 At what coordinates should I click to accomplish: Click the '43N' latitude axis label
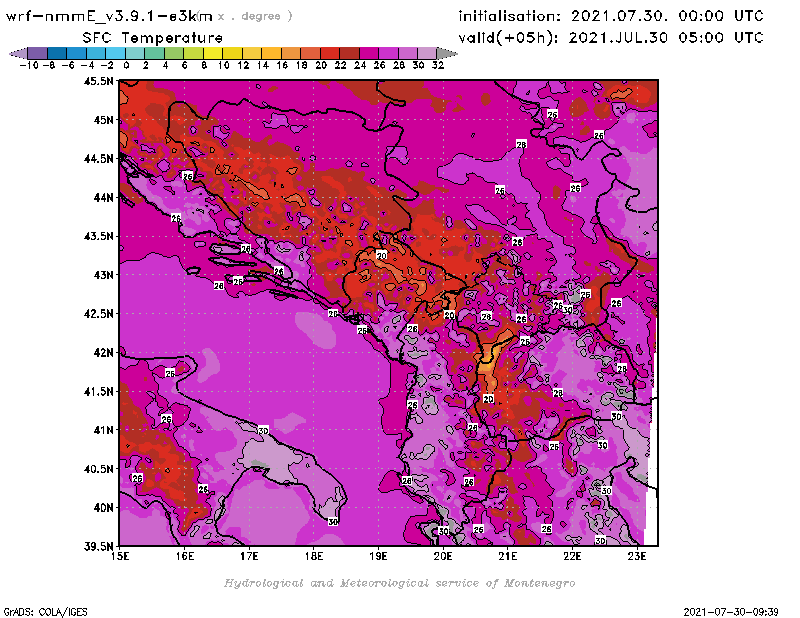(x=104, y=275)
